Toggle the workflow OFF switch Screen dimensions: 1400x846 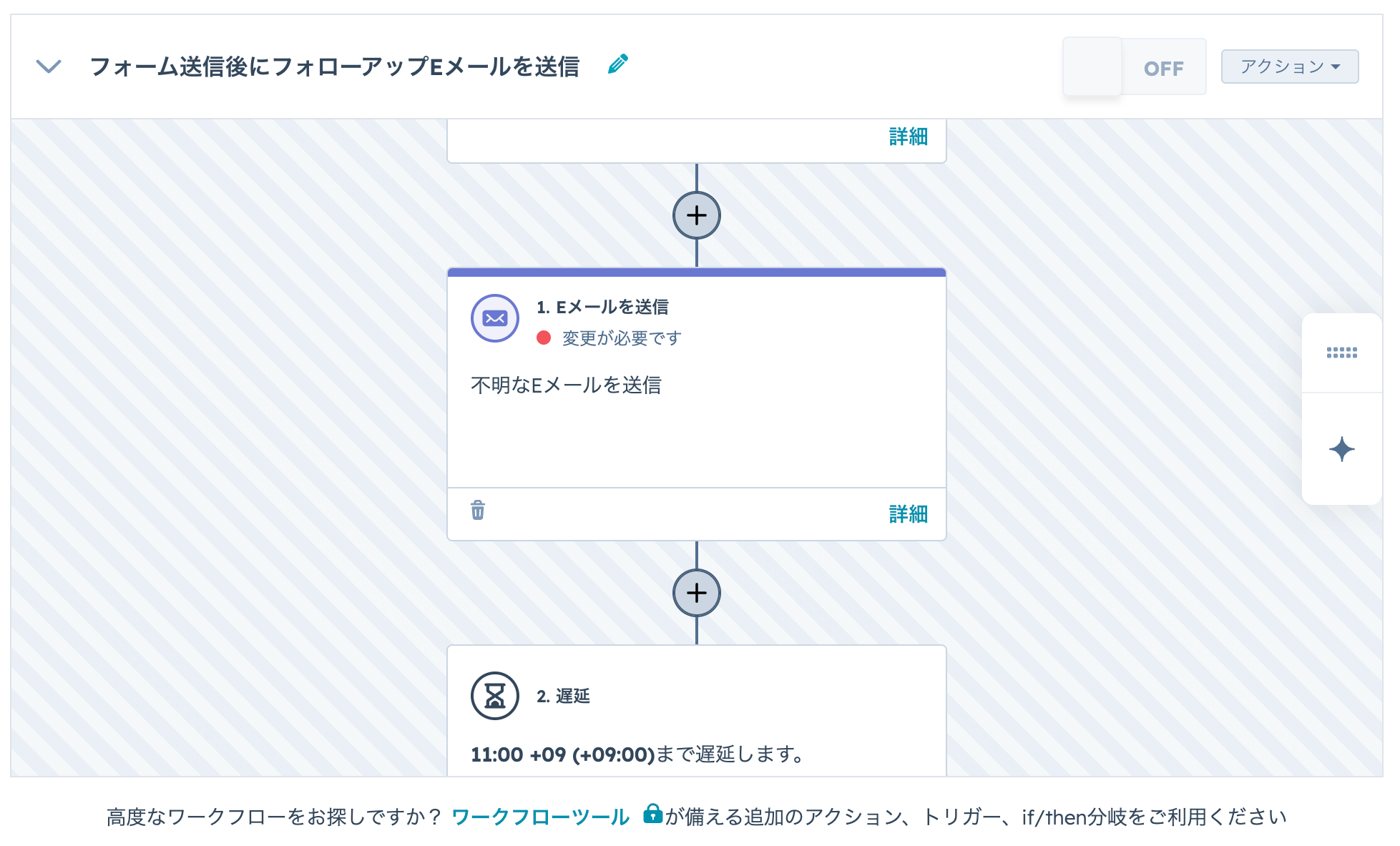(x=1135, y=67)
